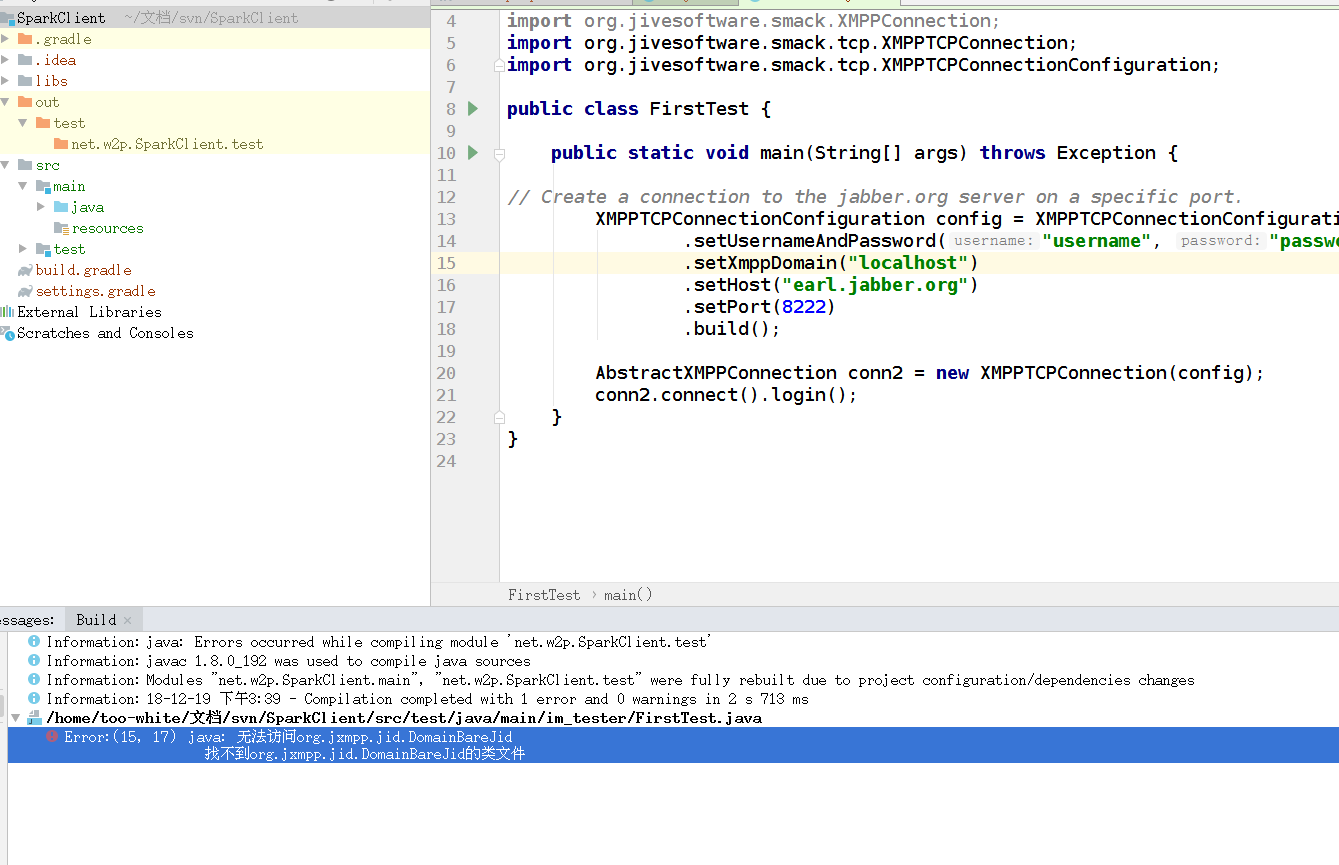The width and height of the screenshot is (1339, 865).
Task: Click the blue java source root icon
Action: [61, 207]
